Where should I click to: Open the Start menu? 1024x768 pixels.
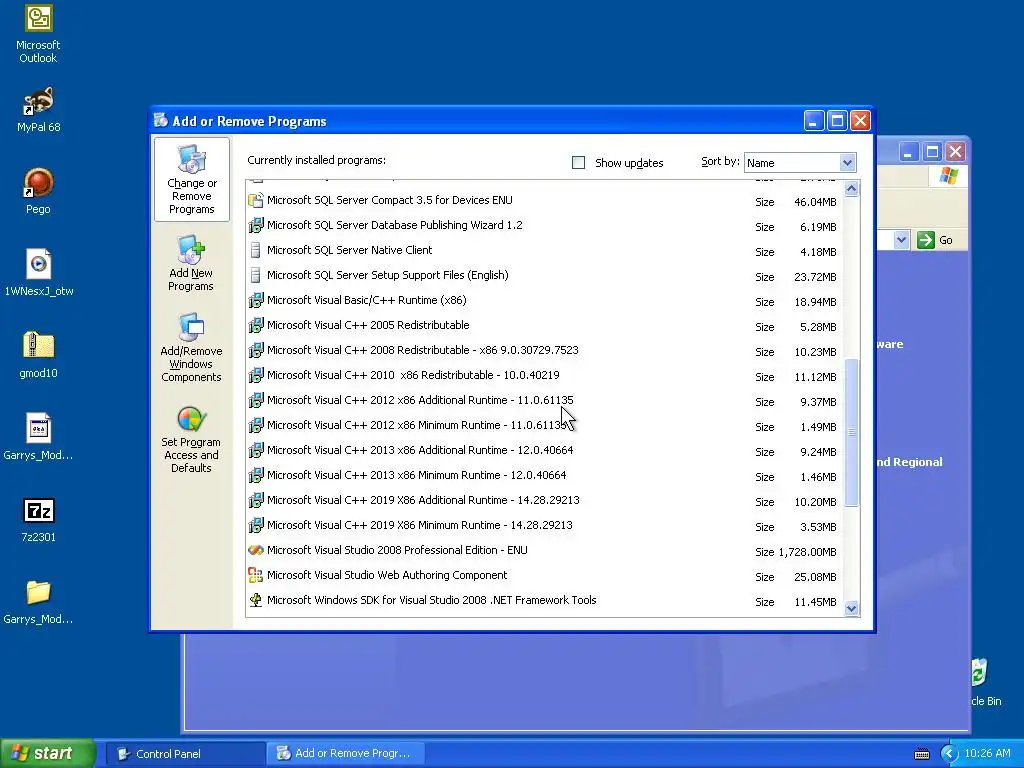pos(48,754)
